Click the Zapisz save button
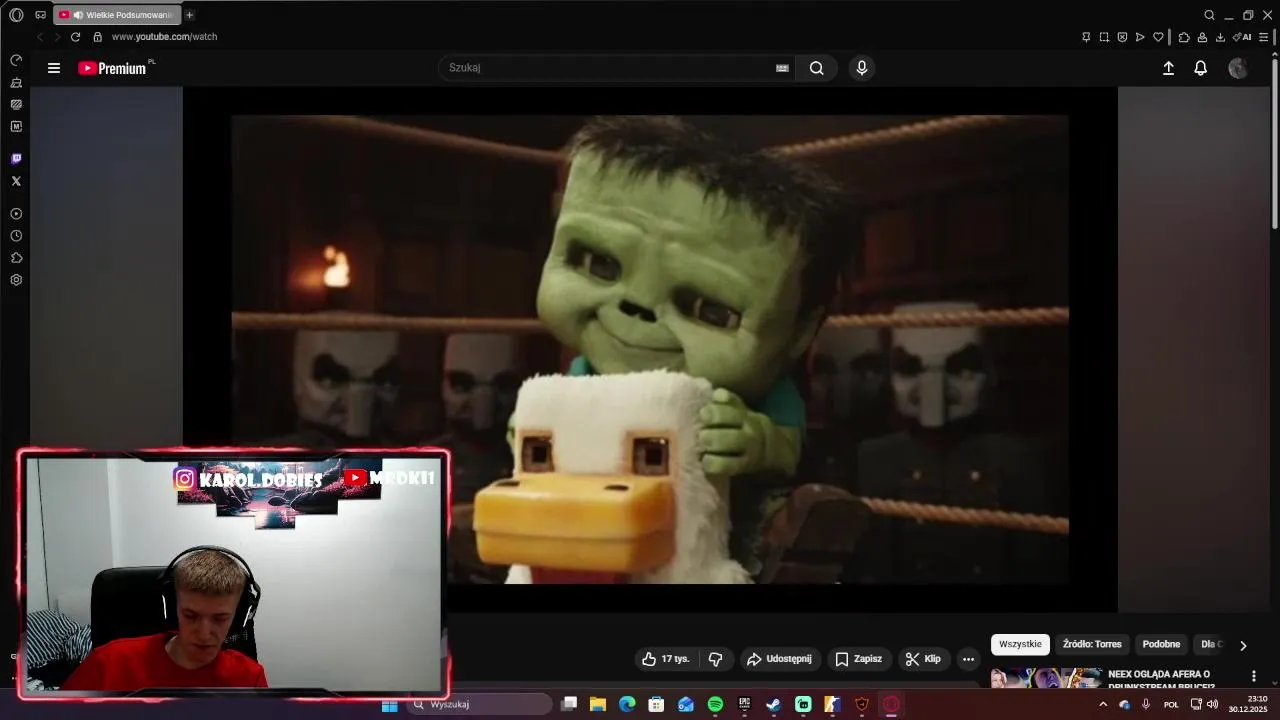1280x720 pixels. (859, 659)
